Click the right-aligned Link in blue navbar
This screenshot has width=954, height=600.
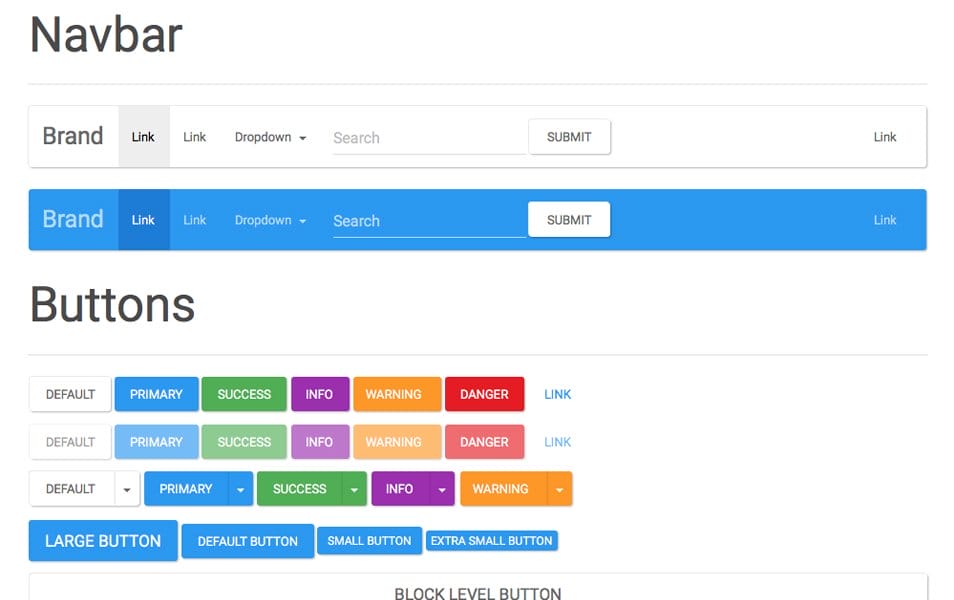pos(885,220)
